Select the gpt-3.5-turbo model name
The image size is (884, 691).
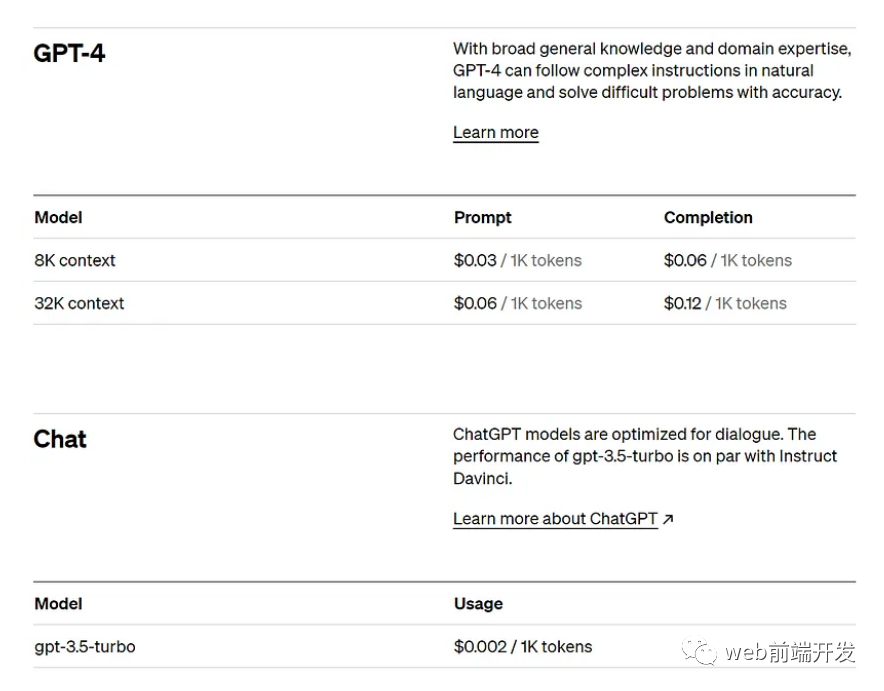click(85, 647)
